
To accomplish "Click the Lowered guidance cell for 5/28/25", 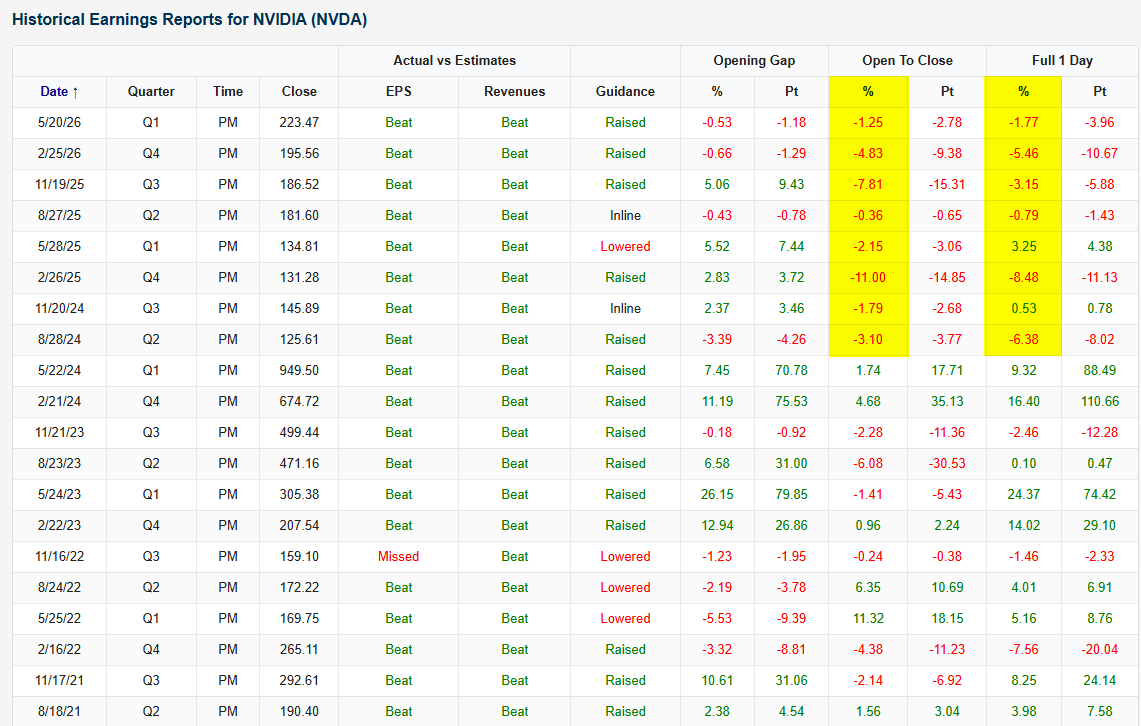I will click(x=625, y=247).
